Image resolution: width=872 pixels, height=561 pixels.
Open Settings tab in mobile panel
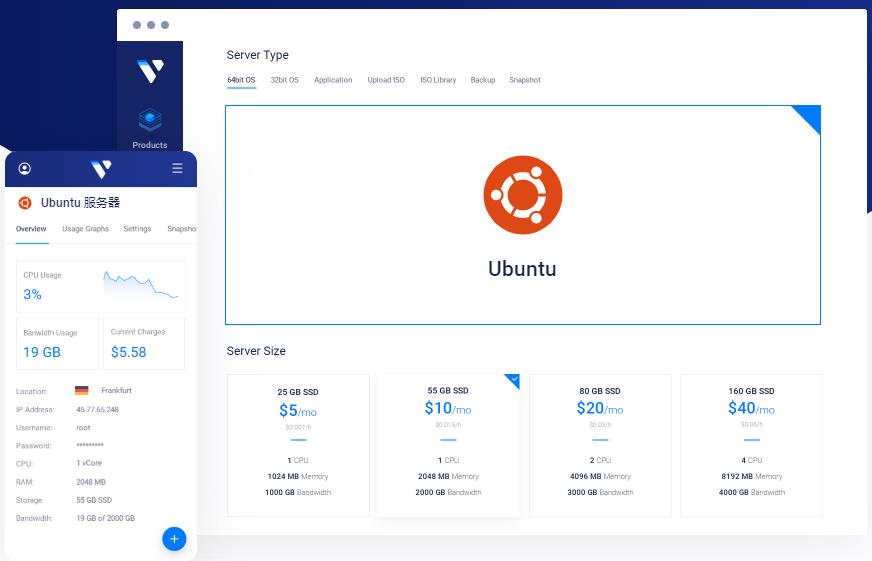137,229
